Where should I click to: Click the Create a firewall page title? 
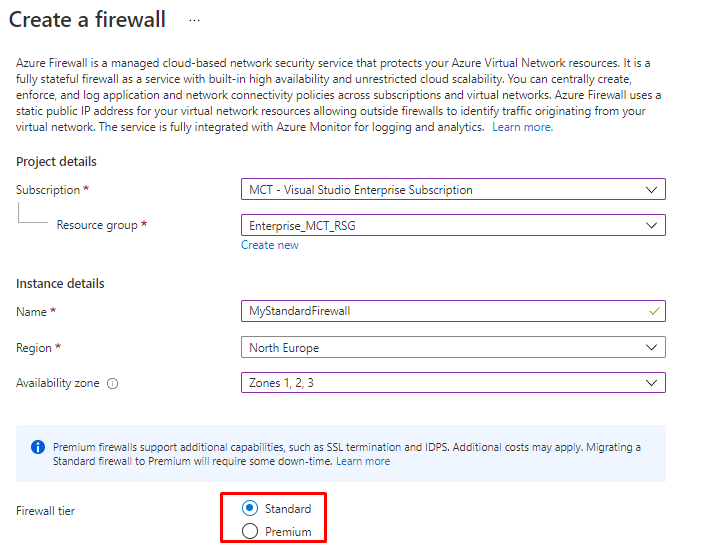88,20
